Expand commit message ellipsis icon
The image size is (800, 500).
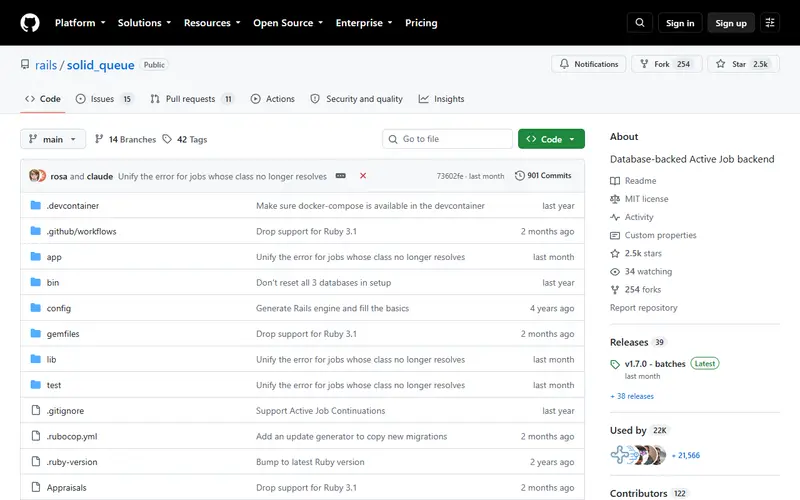coord(340,176)
